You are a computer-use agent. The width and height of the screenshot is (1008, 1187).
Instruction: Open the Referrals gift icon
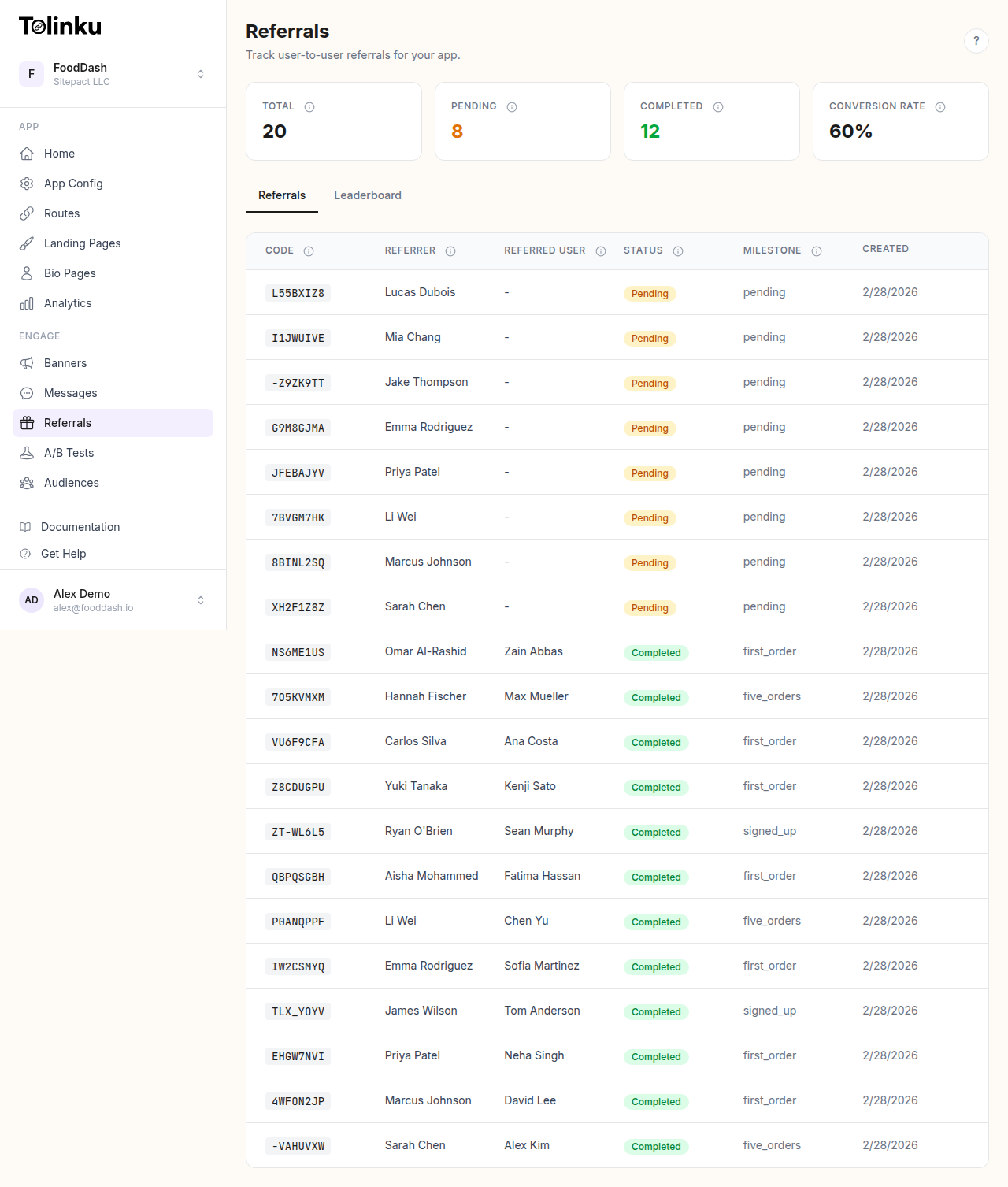point(27,423)
